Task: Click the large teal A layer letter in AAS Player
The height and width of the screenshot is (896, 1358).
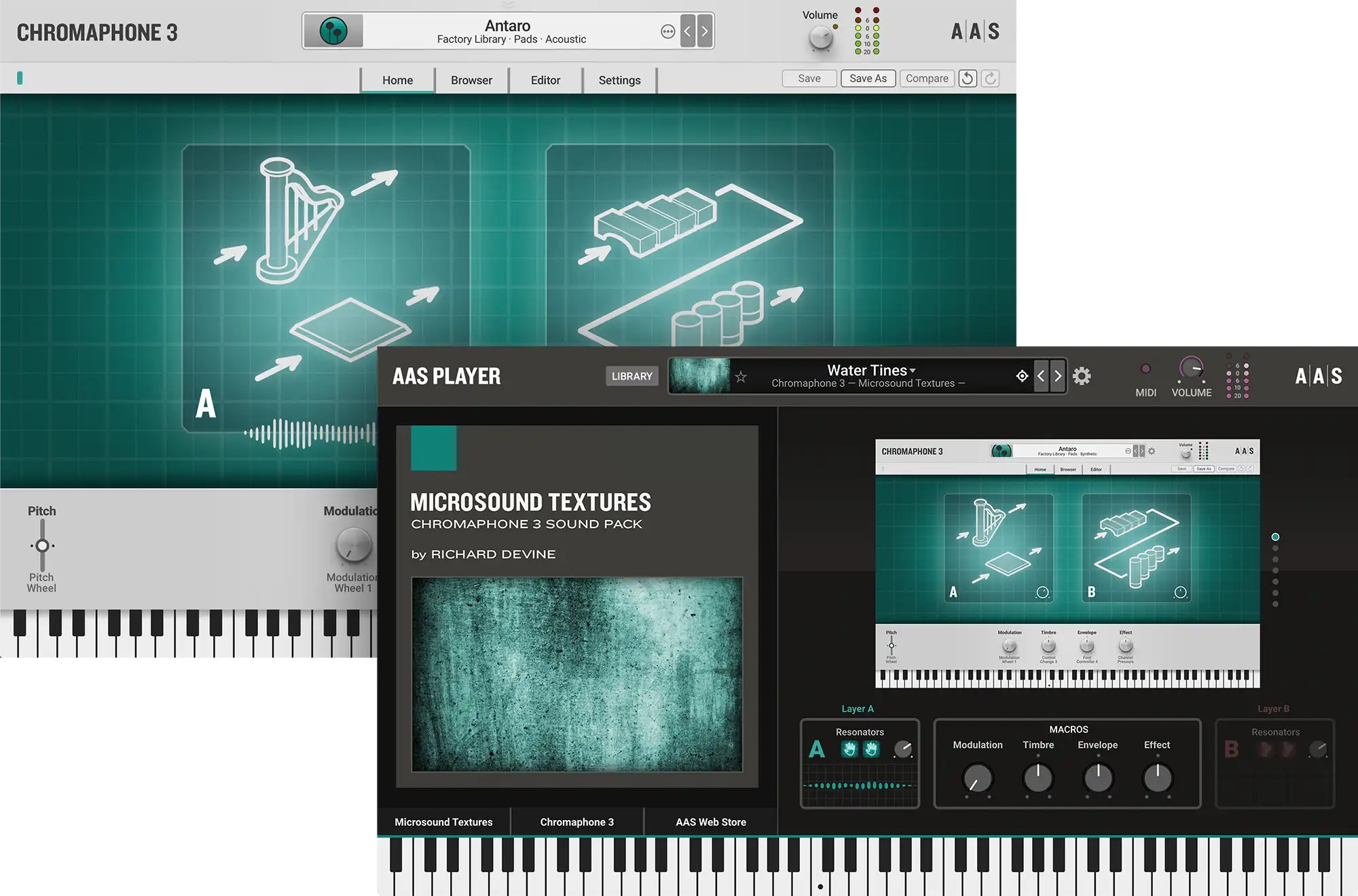Action: point(817,749)
